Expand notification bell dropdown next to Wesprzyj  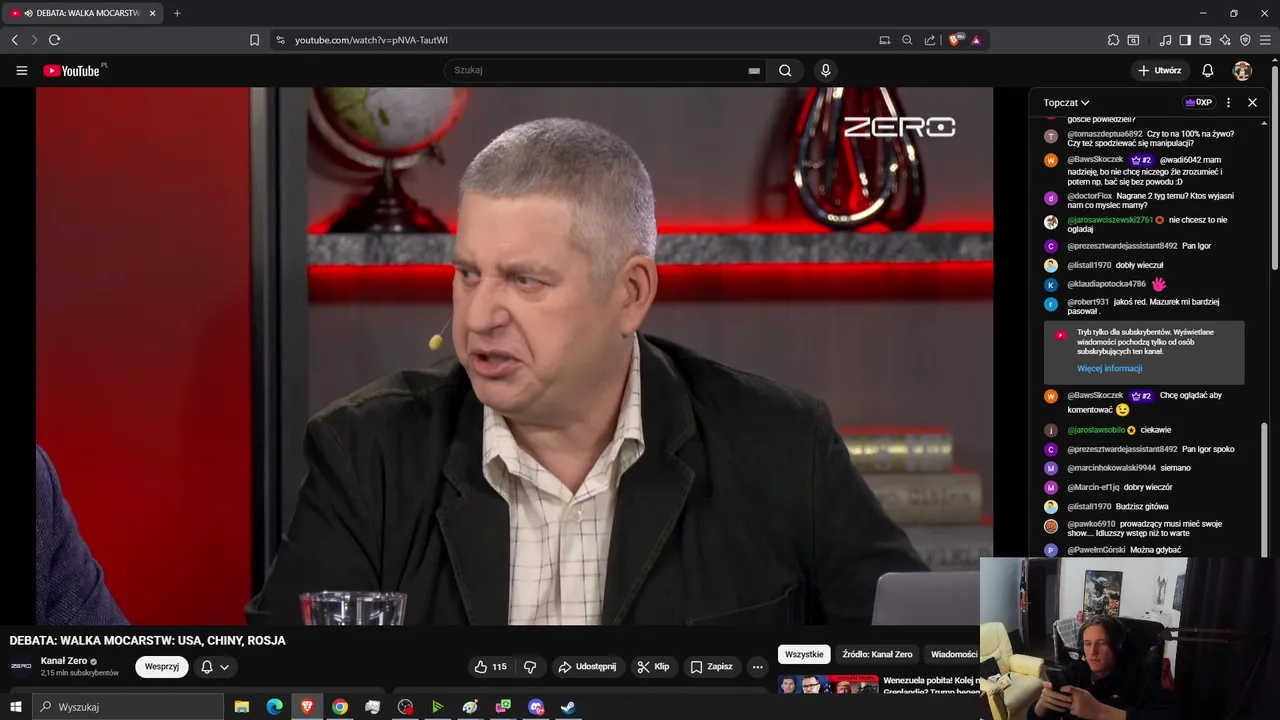tap(215, 667)
